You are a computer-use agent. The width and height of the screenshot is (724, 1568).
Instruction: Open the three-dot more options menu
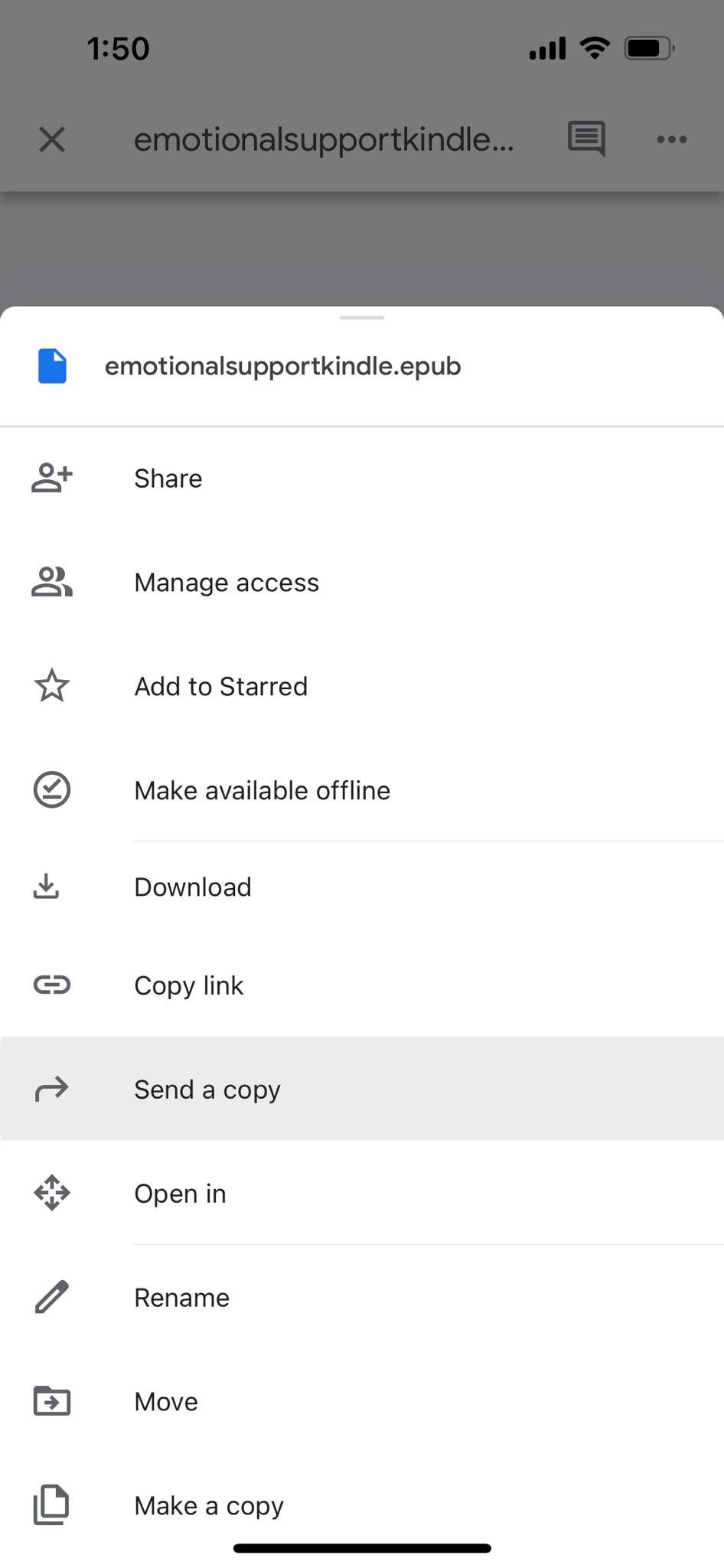pos(671,139)
